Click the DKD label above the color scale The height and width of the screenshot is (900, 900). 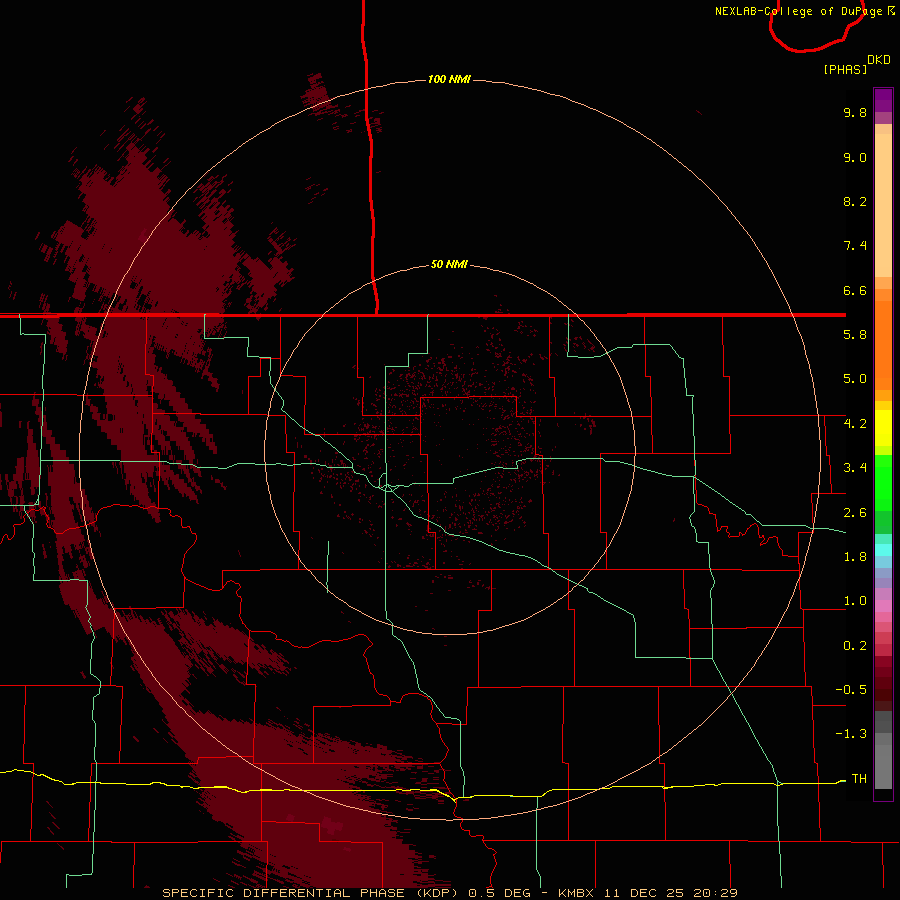click(x=879, y=60)
